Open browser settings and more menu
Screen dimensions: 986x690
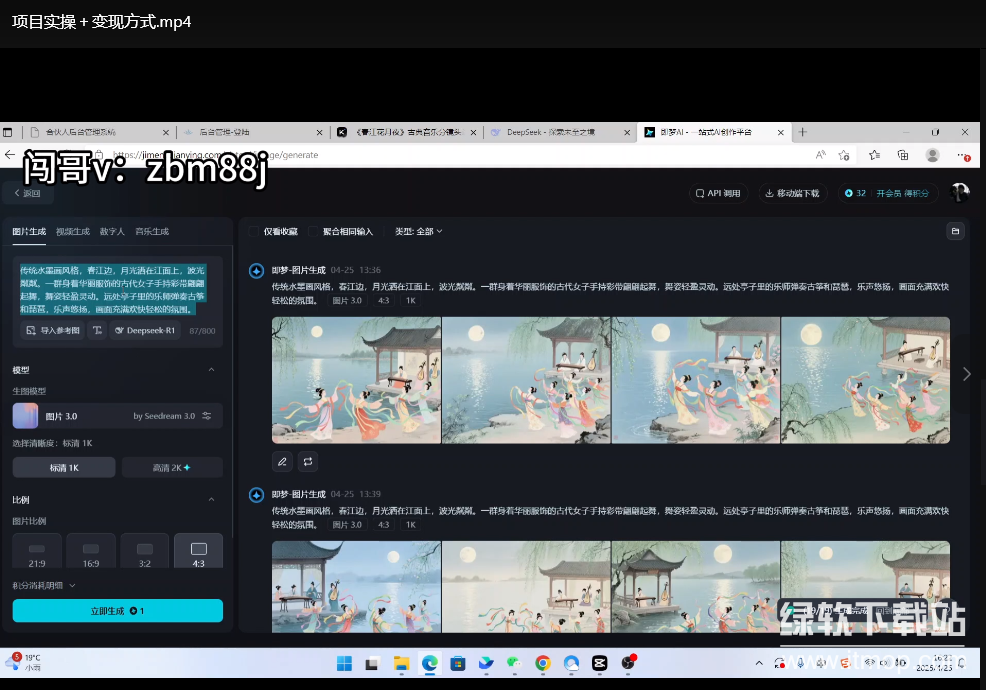point(963,155)
